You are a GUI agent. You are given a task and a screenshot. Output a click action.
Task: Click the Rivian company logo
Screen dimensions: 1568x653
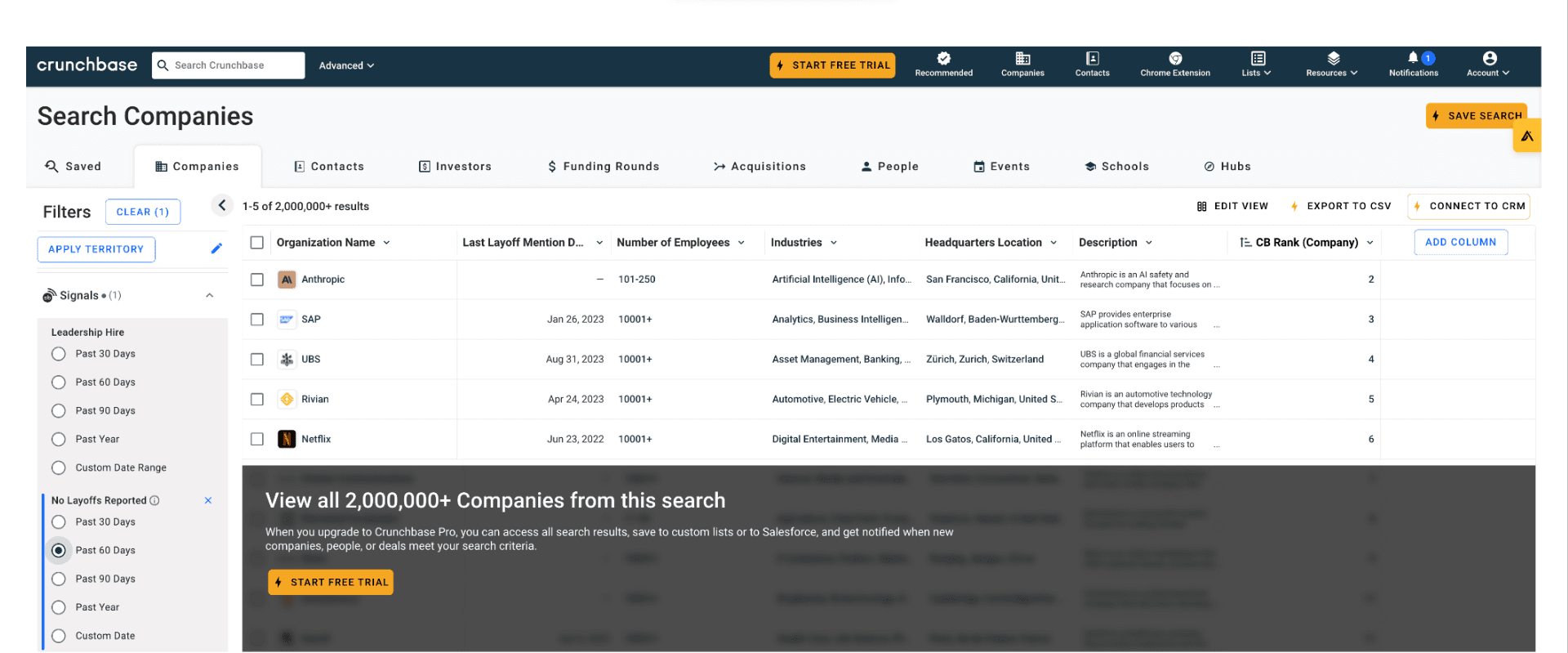[287, 400]
